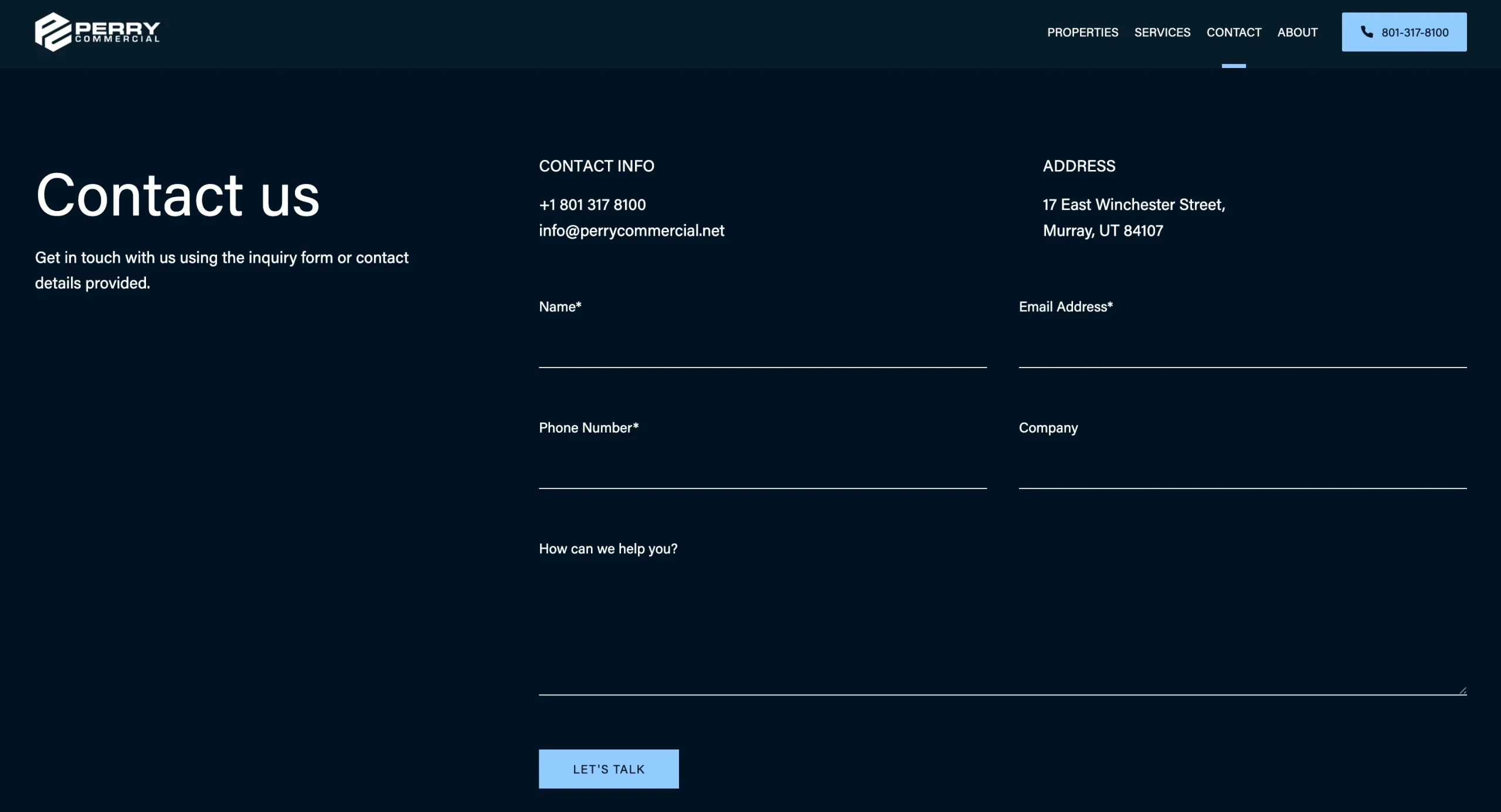Screen dimensions: 1501x812
Task: Click the 17 East Winchester Street address text
Action: pos(1134,205)
